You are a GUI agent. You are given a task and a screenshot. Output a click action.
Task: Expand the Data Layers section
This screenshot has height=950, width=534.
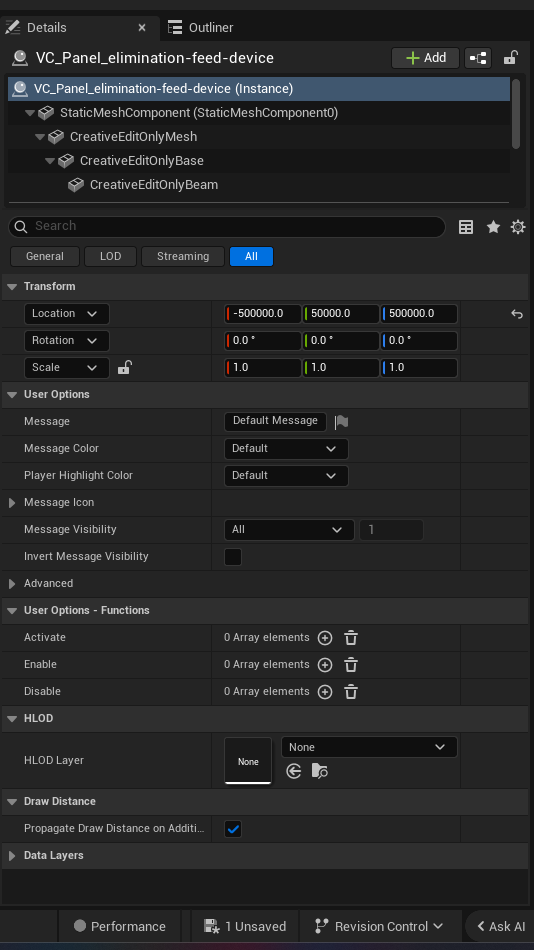click(x=12, y=856)
